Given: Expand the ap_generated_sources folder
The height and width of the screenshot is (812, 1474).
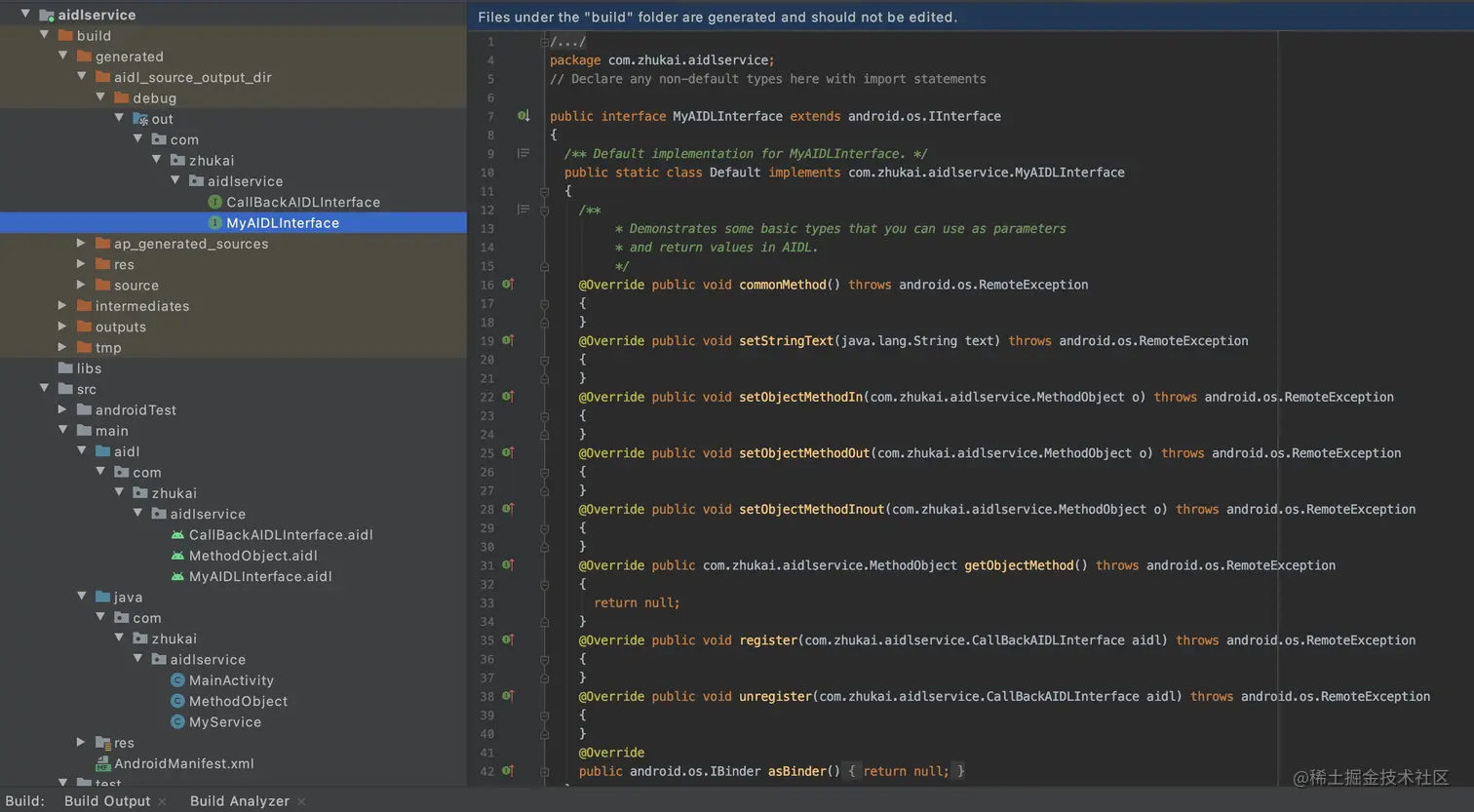Looking at the screenshot, I should (82, 243).
